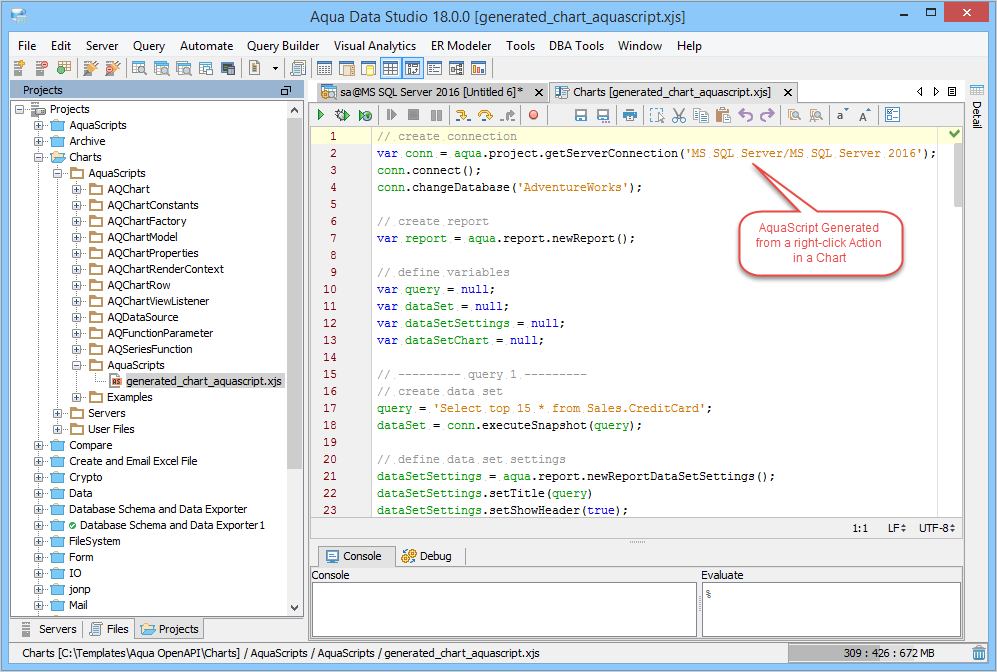The image size is (997, 672).
Task: Toggle the highlighted pivot grid view button
Action: point(413,68)
